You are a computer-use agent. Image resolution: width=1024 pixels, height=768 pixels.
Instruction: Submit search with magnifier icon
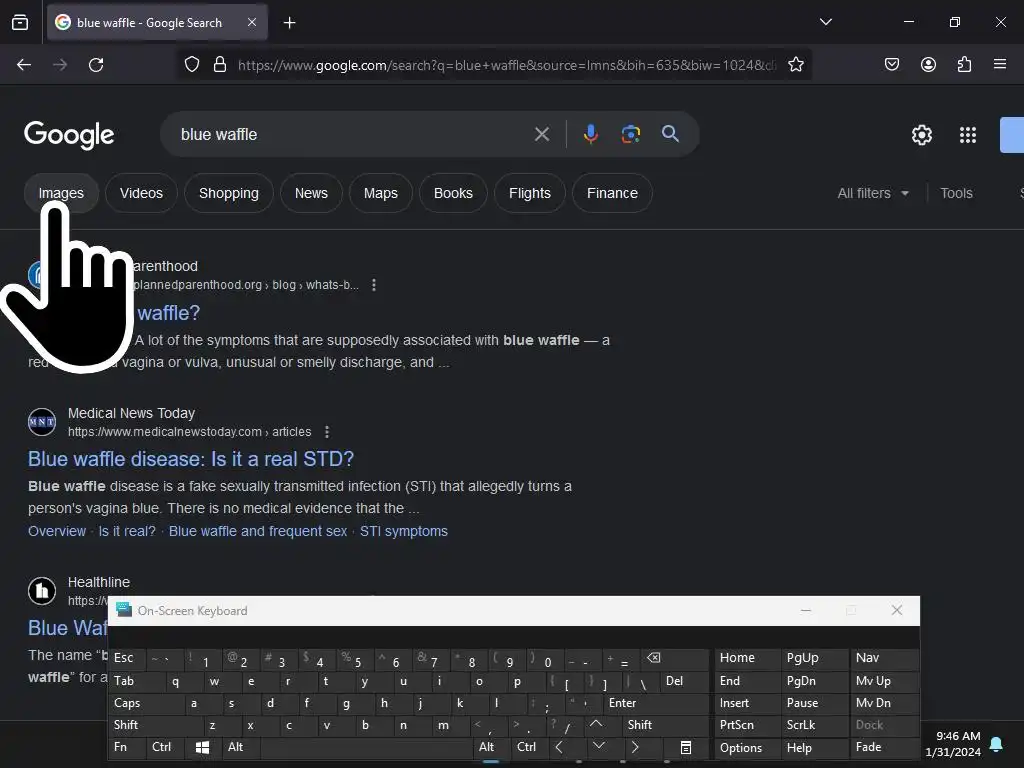pos(671,134)
